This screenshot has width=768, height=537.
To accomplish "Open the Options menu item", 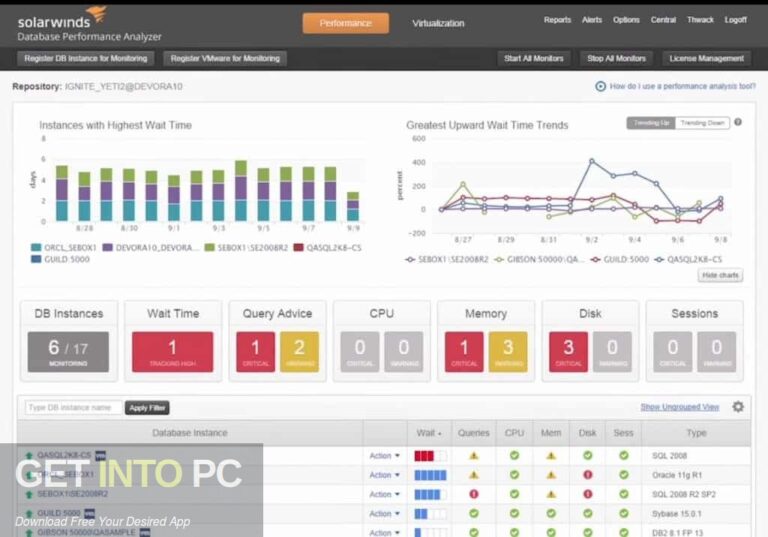I will coord(626,20).
